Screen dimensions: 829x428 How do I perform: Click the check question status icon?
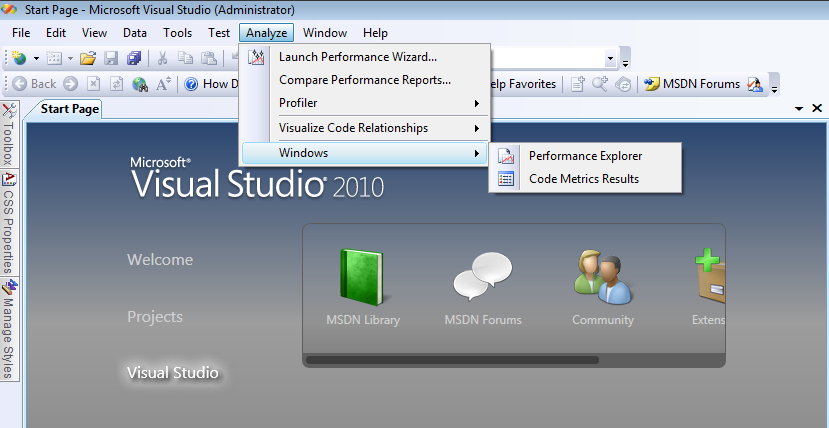click(755, 83)
